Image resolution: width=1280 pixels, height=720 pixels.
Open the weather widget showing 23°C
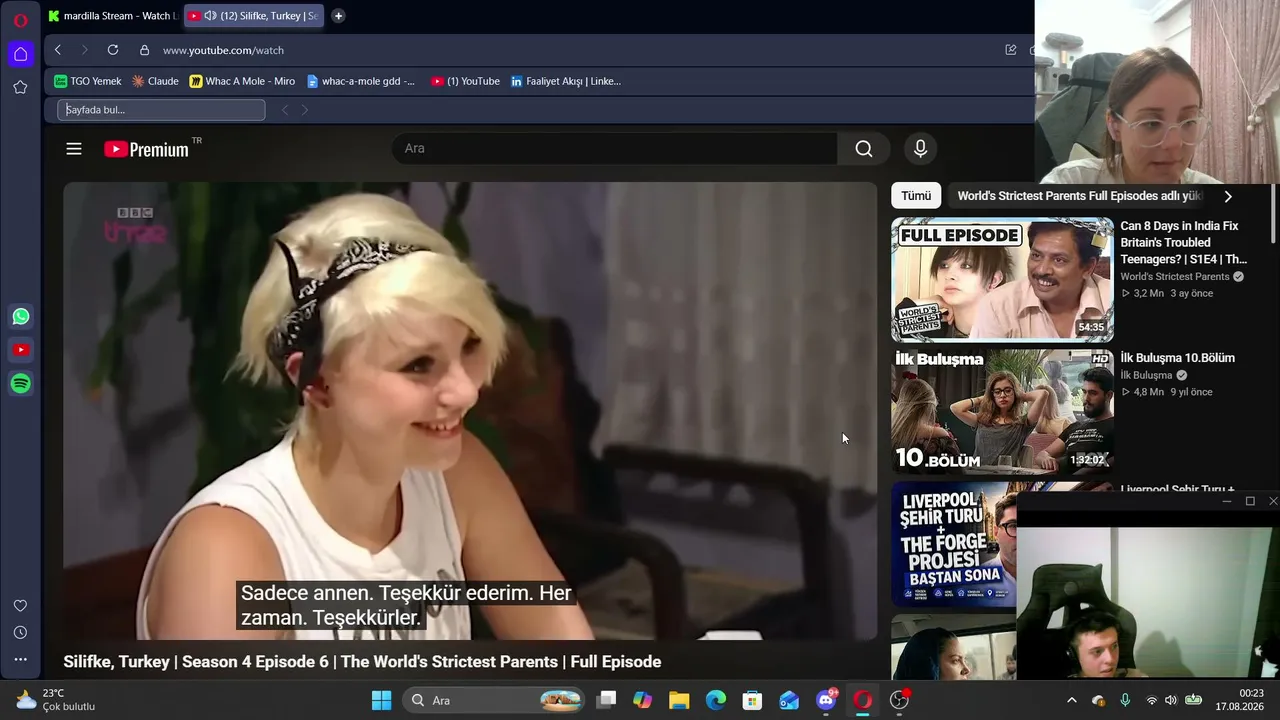(x=55, y=700)
